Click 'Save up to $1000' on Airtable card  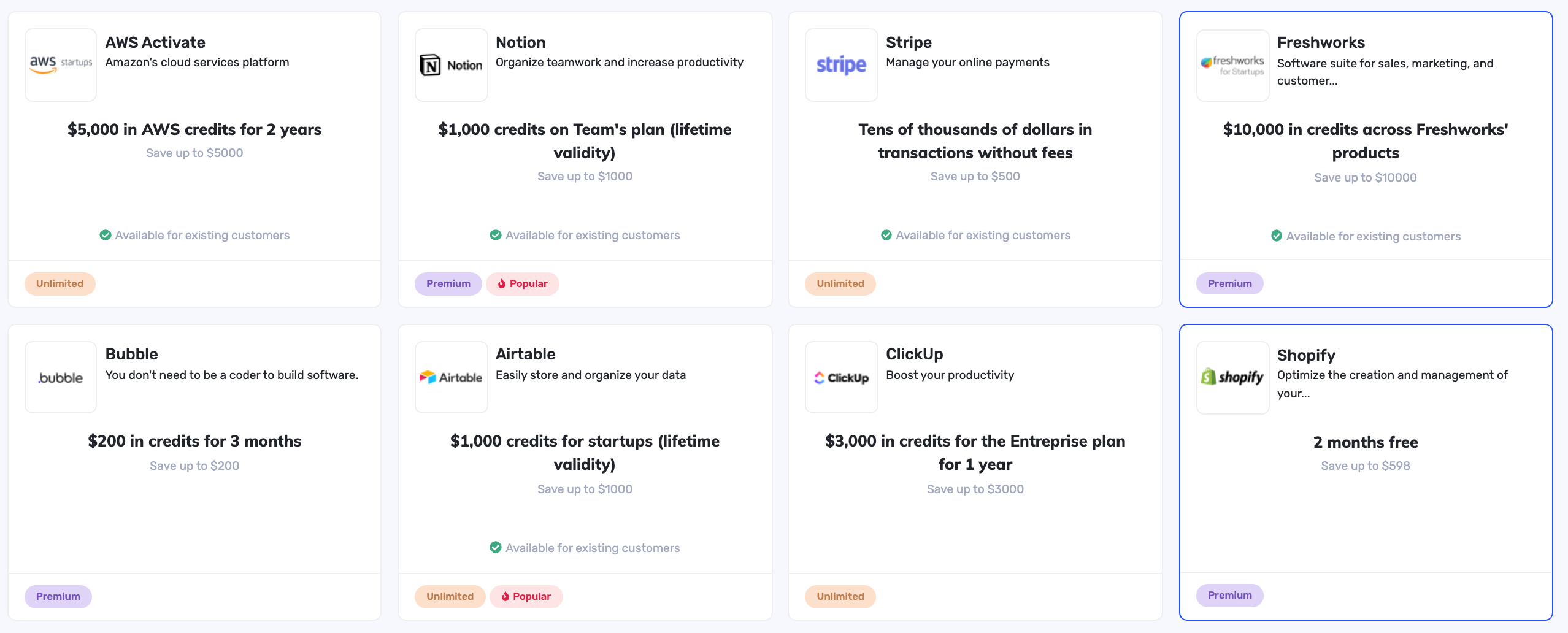(x=585, y=489)
